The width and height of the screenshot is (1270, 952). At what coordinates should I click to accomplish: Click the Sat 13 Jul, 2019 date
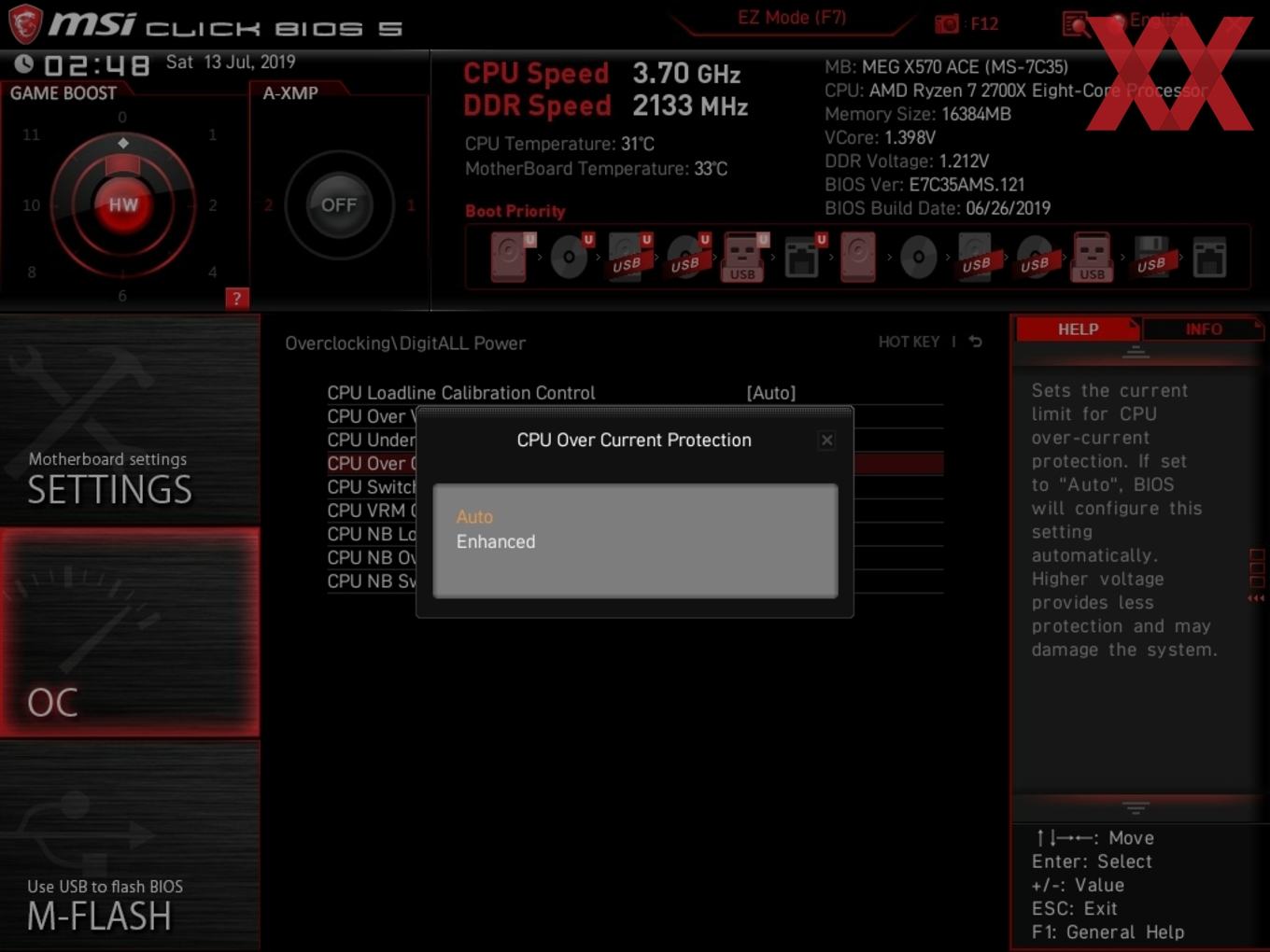pos(231,62)
